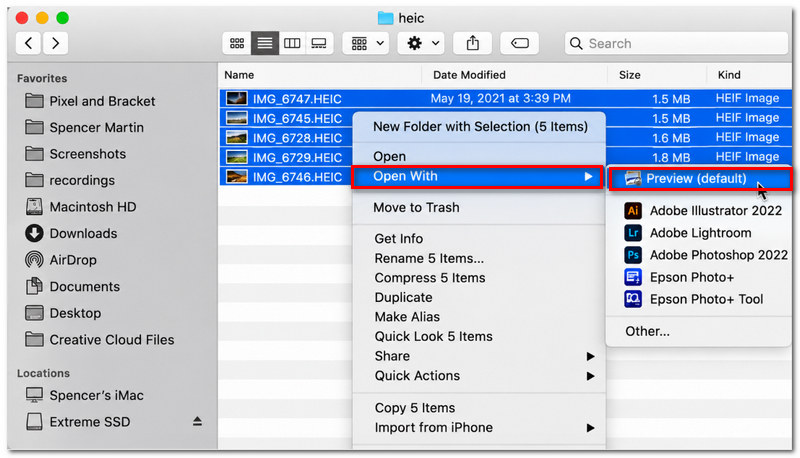Choose Make Alias
The height and width of the screenshot is (458, 800).
click(407, 317)
